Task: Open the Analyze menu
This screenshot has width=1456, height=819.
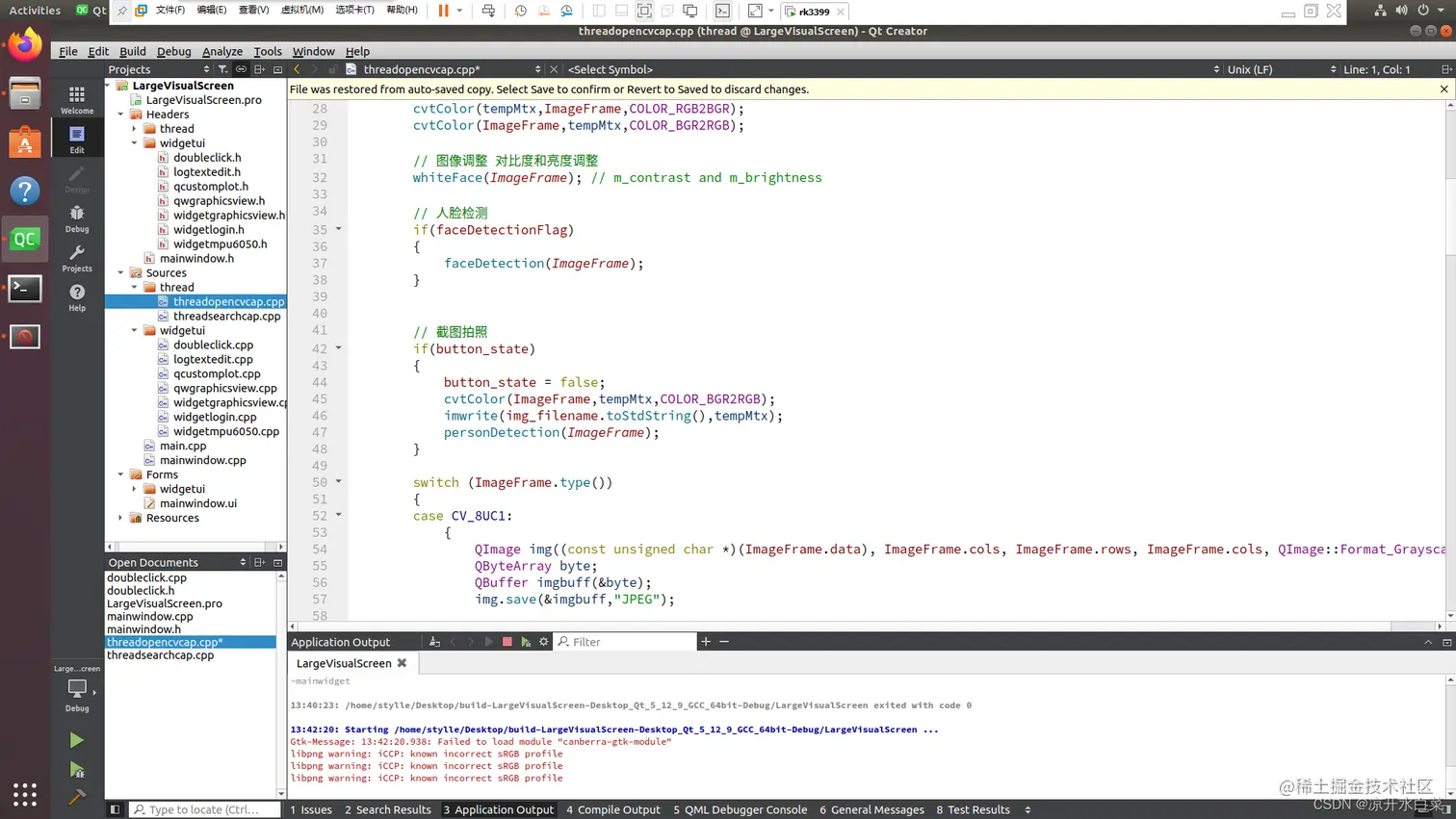Action: coord(222,51)
